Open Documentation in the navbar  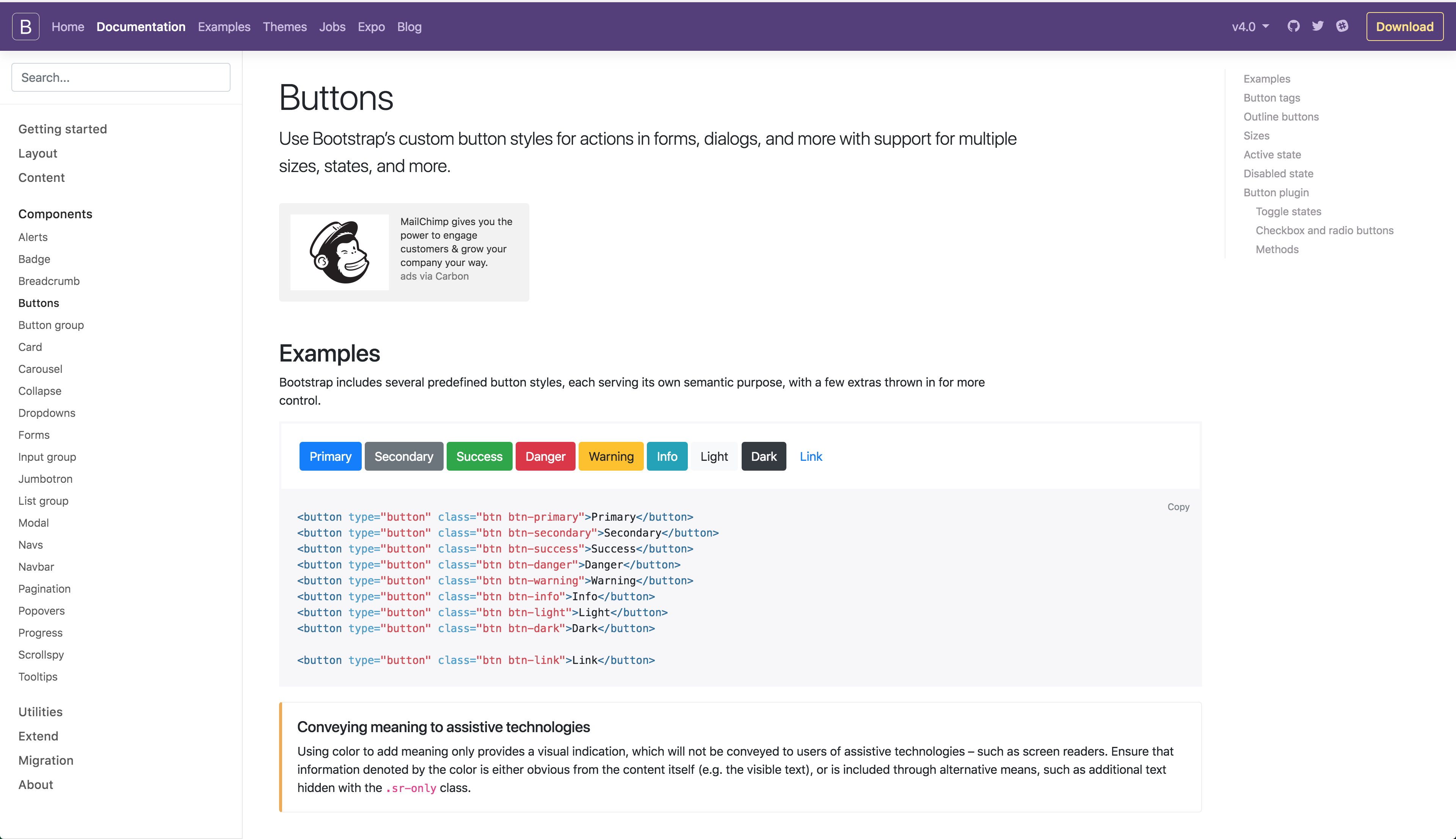tap(141, 27)
